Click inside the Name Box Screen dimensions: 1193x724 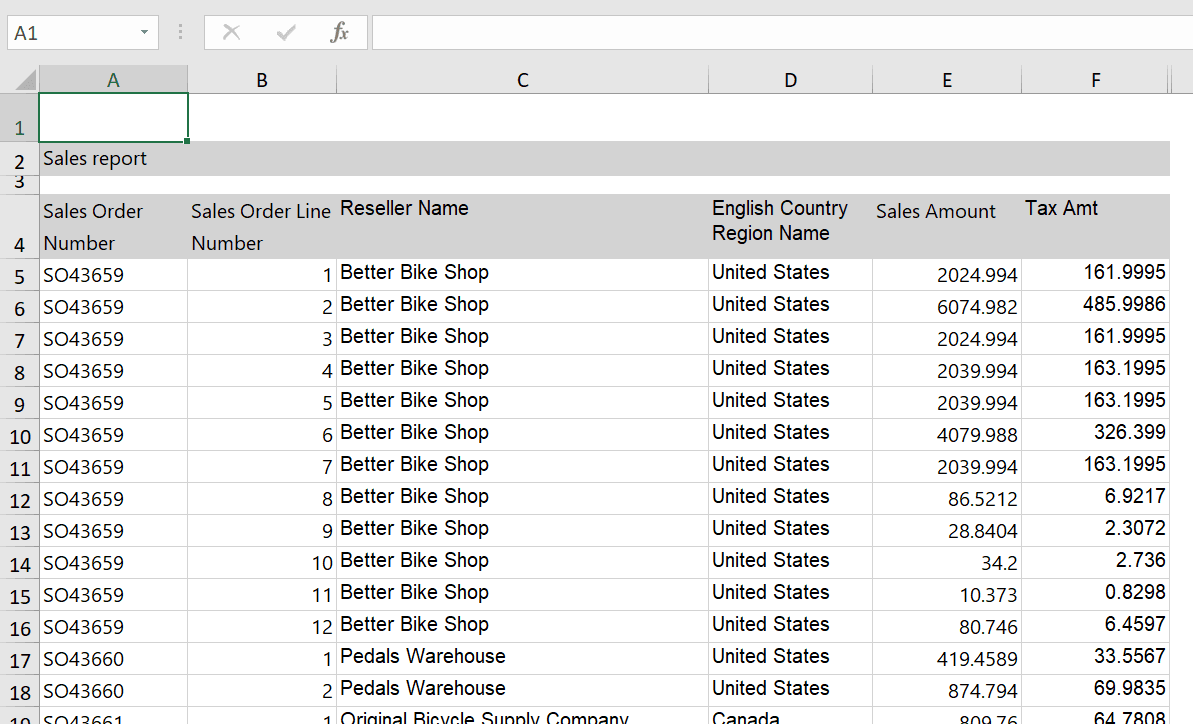pyautogui.click(x=70, y=32)
